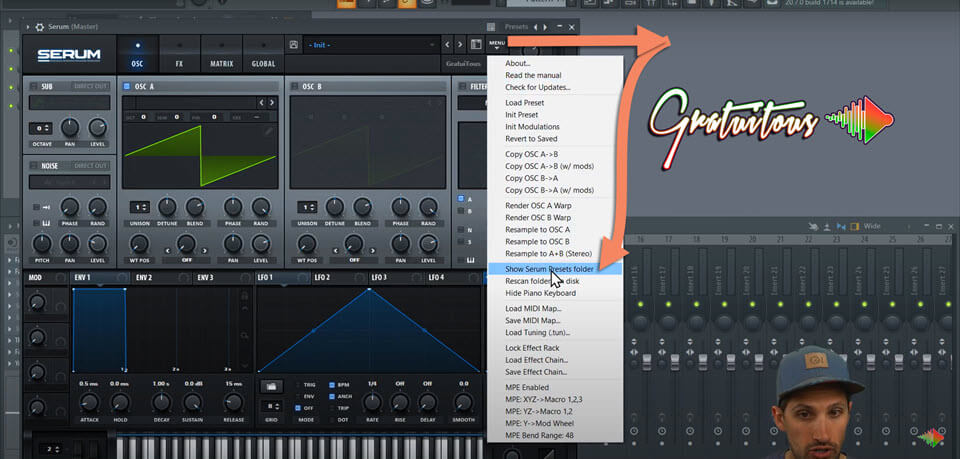Click the save preset floppy disk icon

293,45
